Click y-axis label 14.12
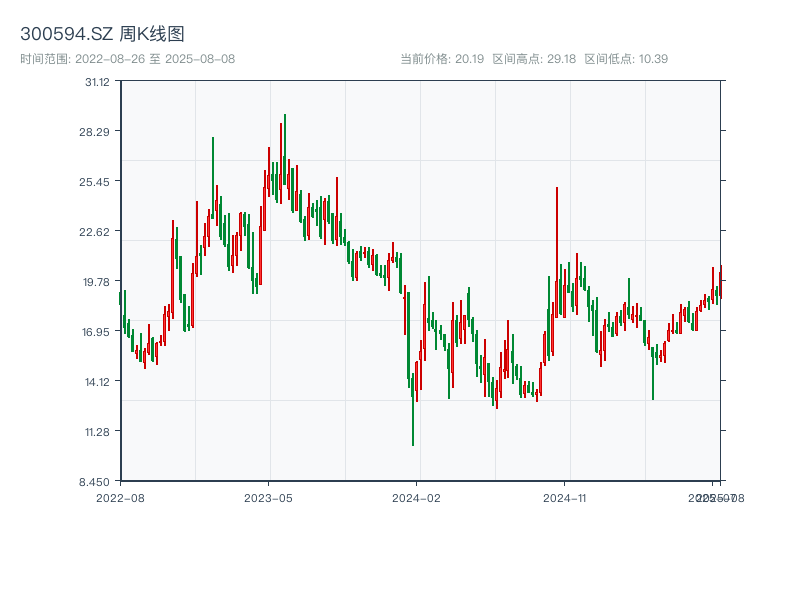This screenshot has width=800, height=600. tap(97, 382)
